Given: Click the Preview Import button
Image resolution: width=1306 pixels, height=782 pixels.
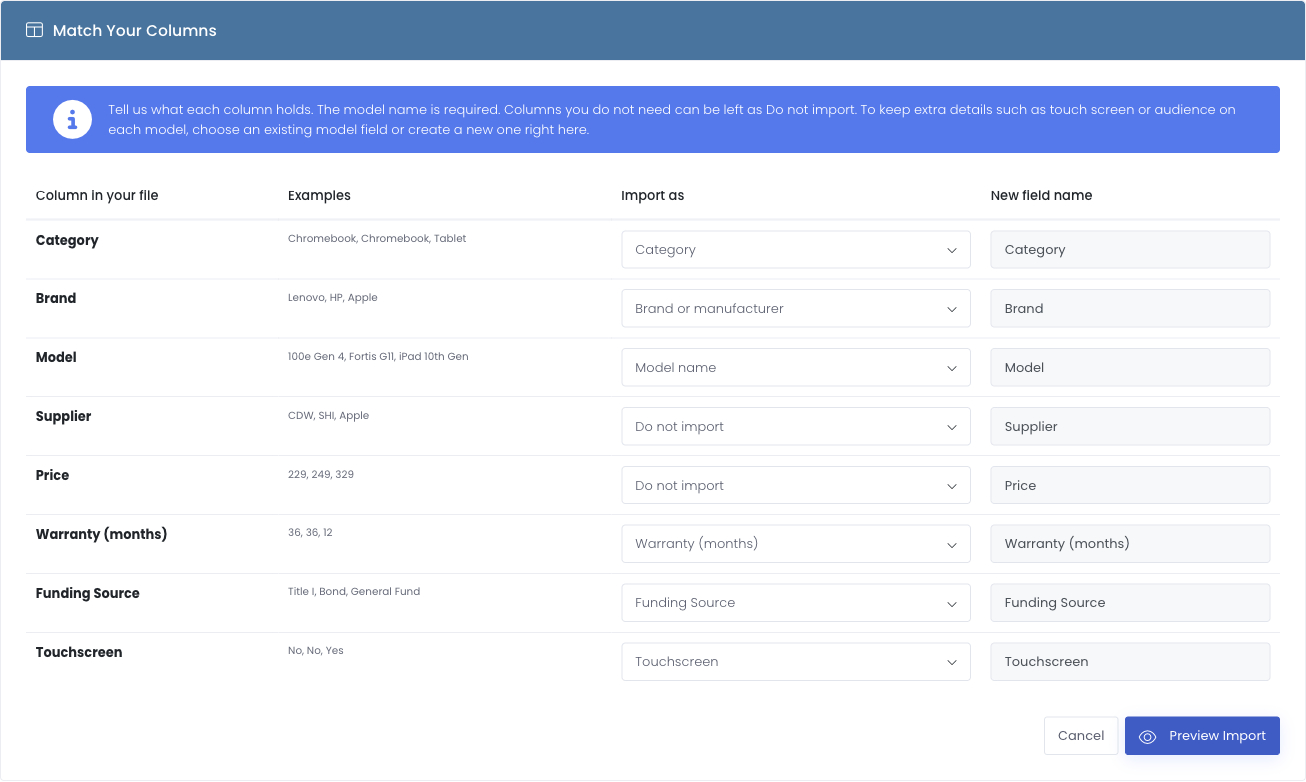Looking at the screenshot, I should point(1202,736).
